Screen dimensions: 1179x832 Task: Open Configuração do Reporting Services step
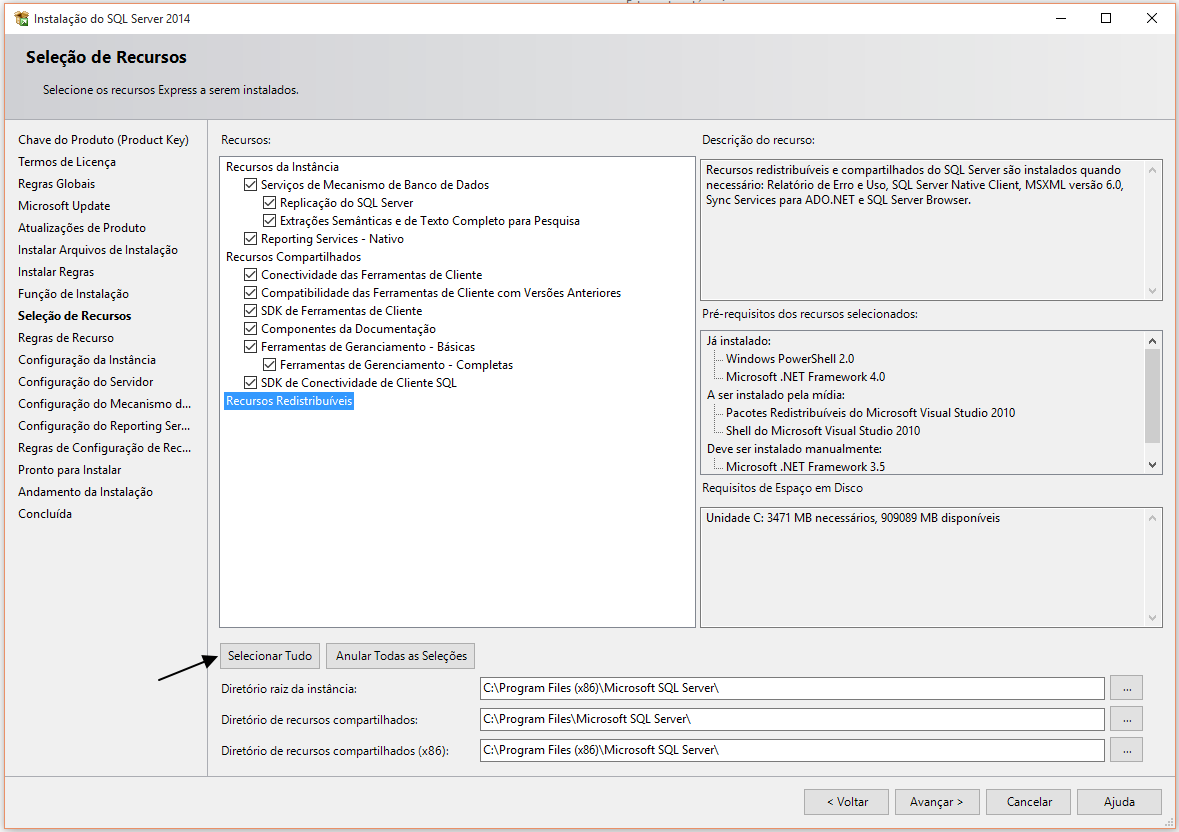pos(104,426)
